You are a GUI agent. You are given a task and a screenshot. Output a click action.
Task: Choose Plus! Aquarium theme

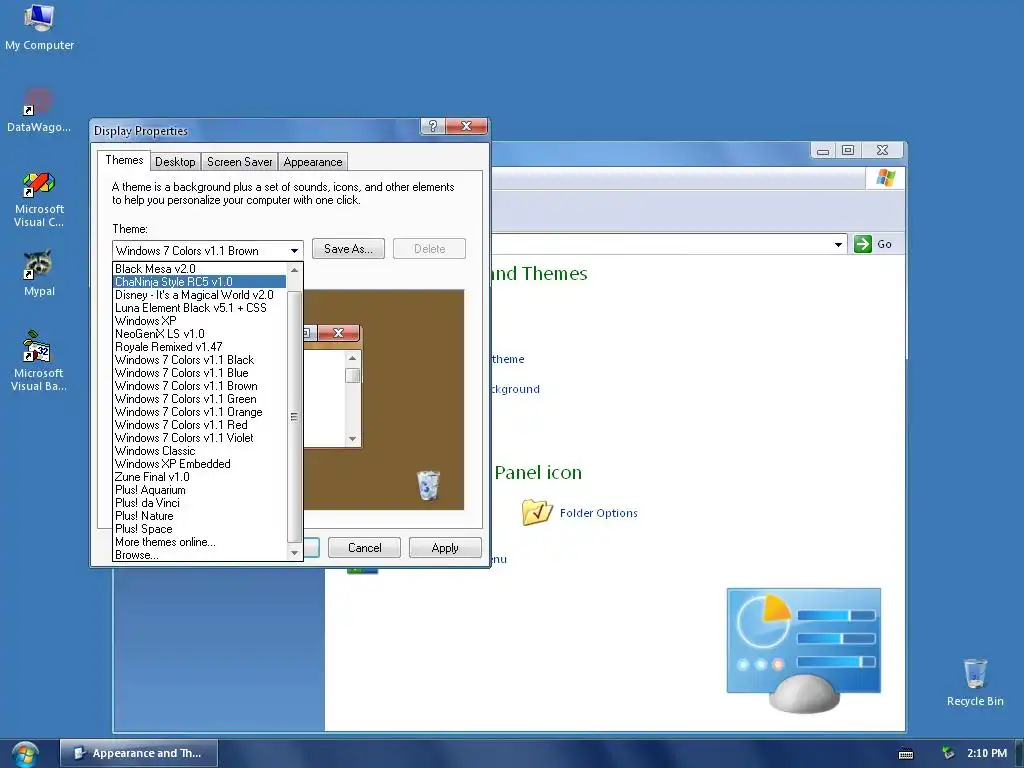(x=199, y=490)
